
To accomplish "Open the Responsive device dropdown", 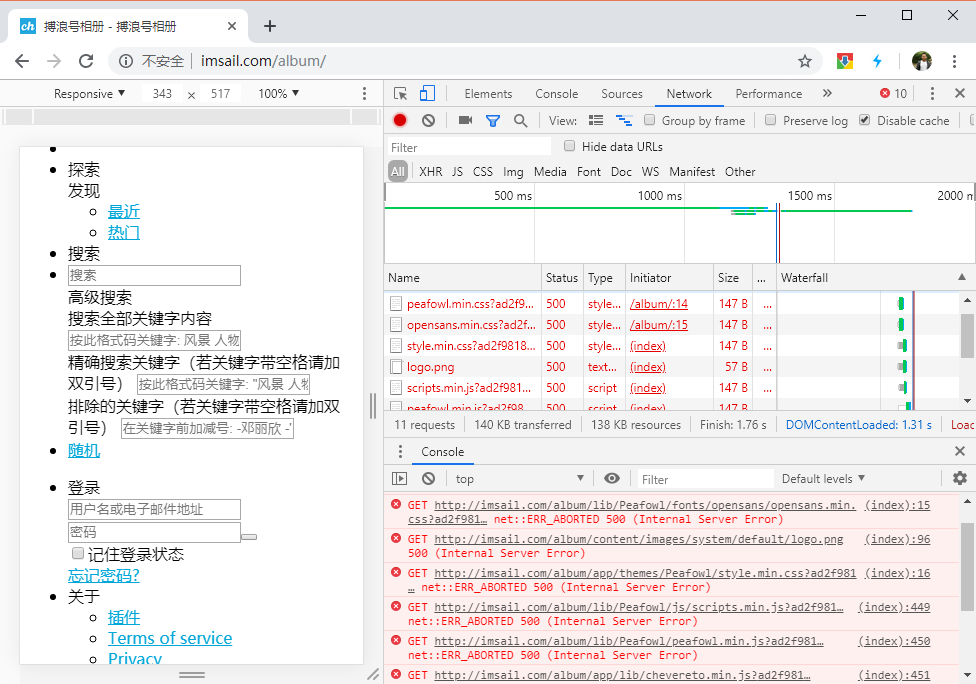I will point(90,93).
